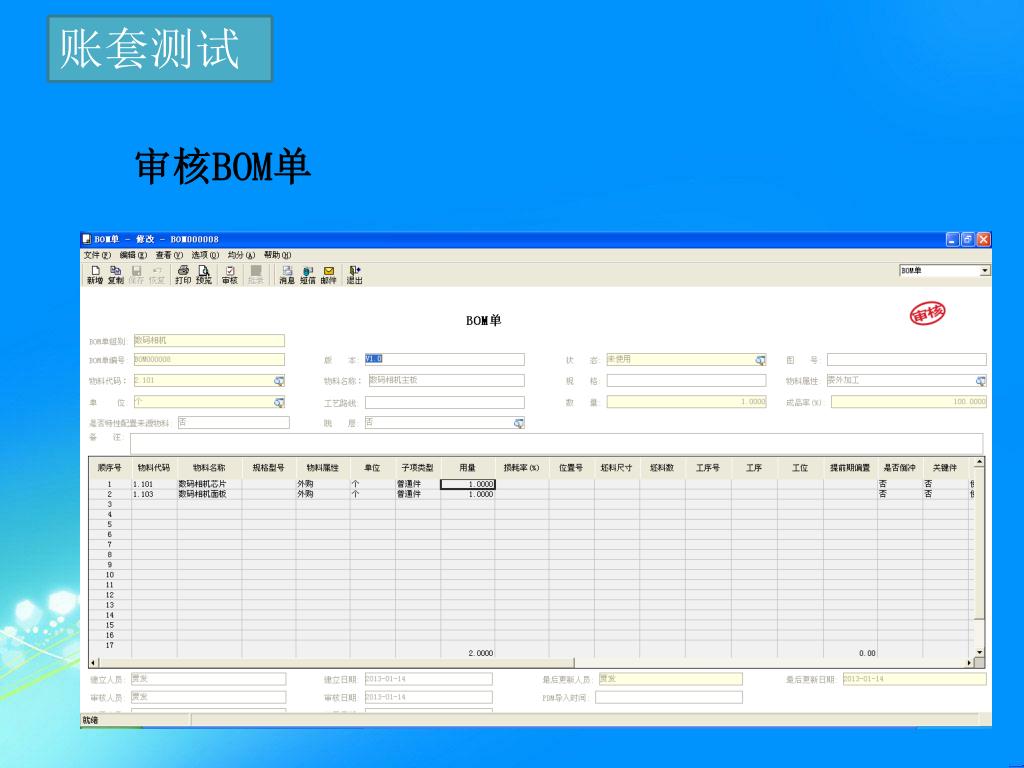Click the BOM单组别 field showing 数码相机

coord(209,341)
